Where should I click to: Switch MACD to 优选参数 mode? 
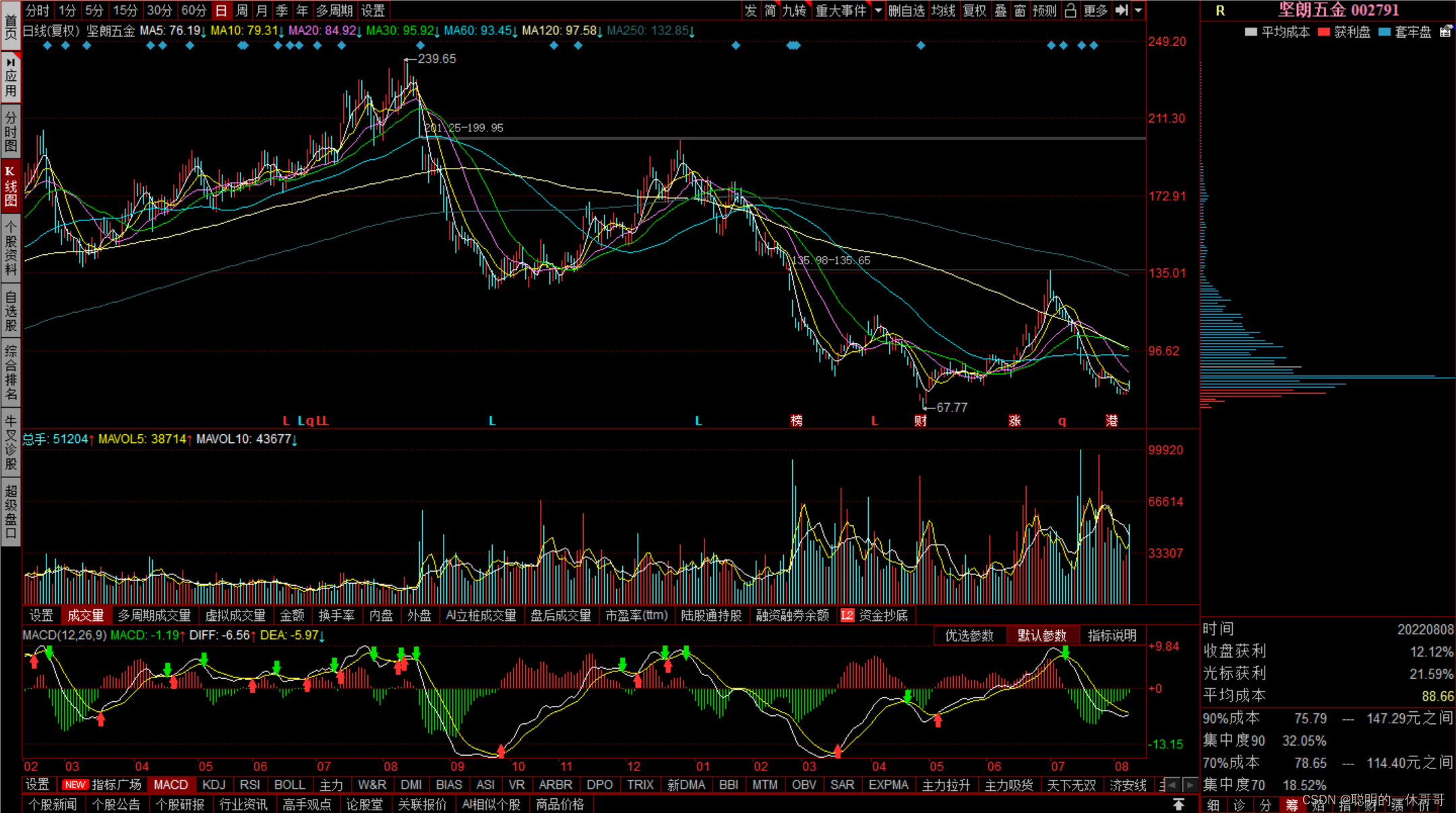(969, 635)
